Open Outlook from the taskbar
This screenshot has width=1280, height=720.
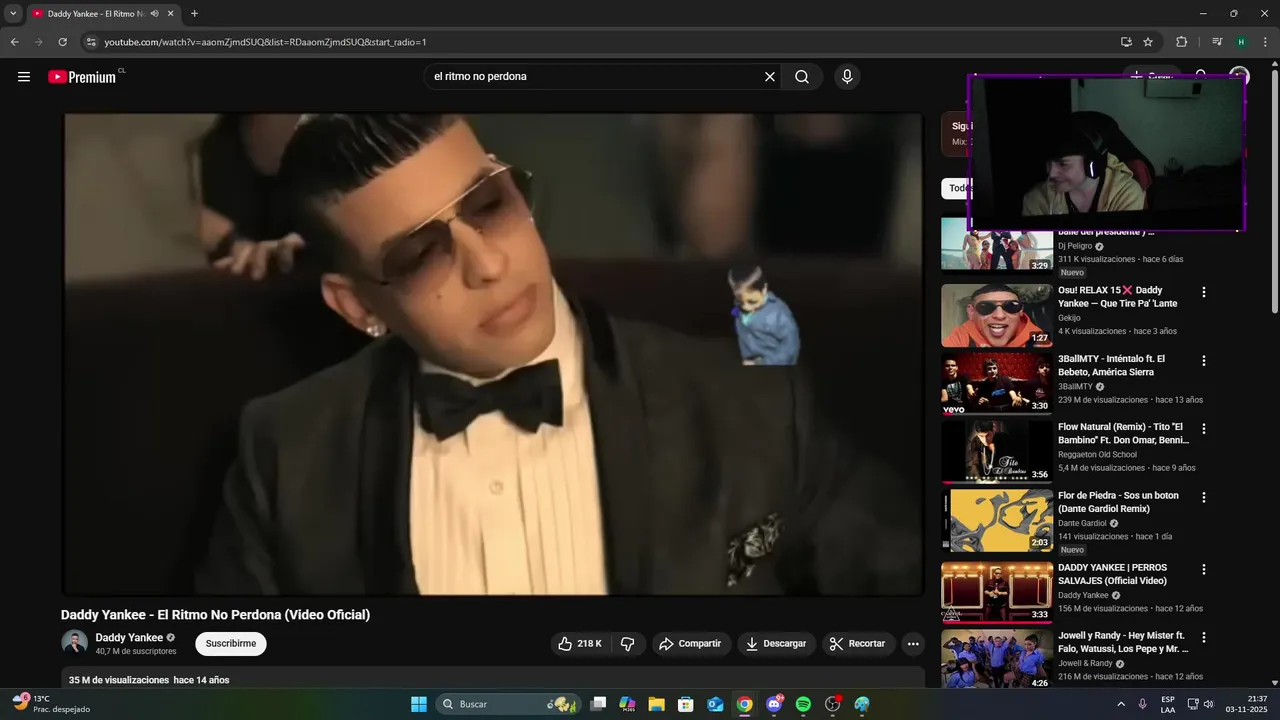[715, 704]
